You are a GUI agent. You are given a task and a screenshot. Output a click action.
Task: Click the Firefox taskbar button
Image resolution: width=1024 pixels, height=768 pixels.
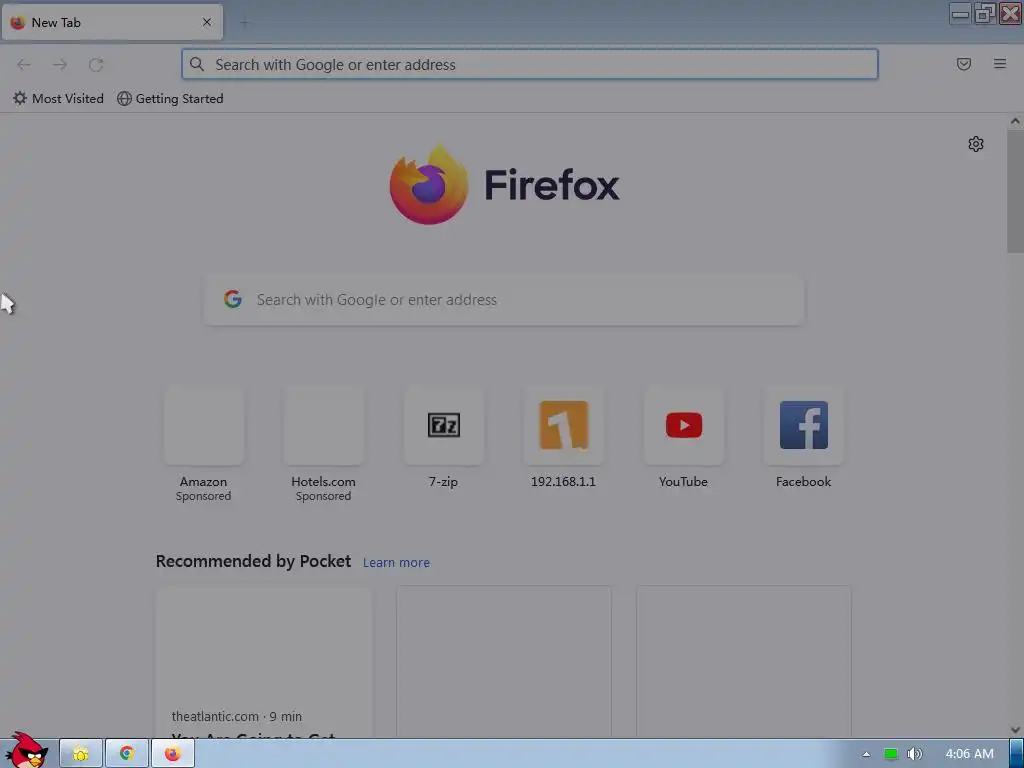(x=172, y=754)
